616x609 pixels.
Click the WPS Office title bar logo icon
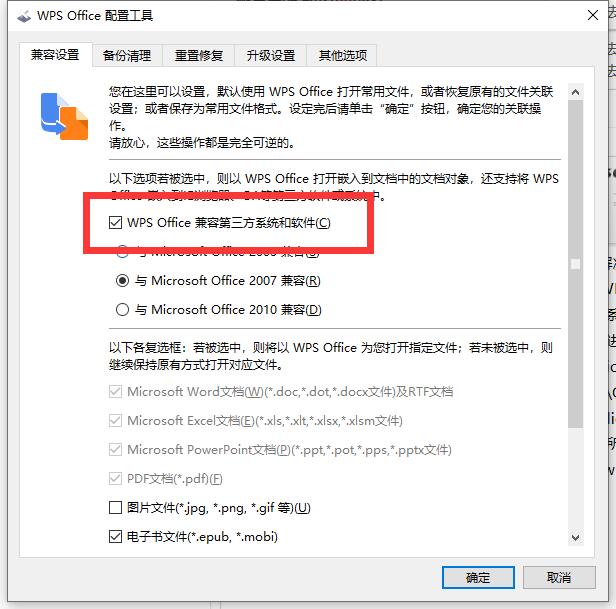[24, 16]
